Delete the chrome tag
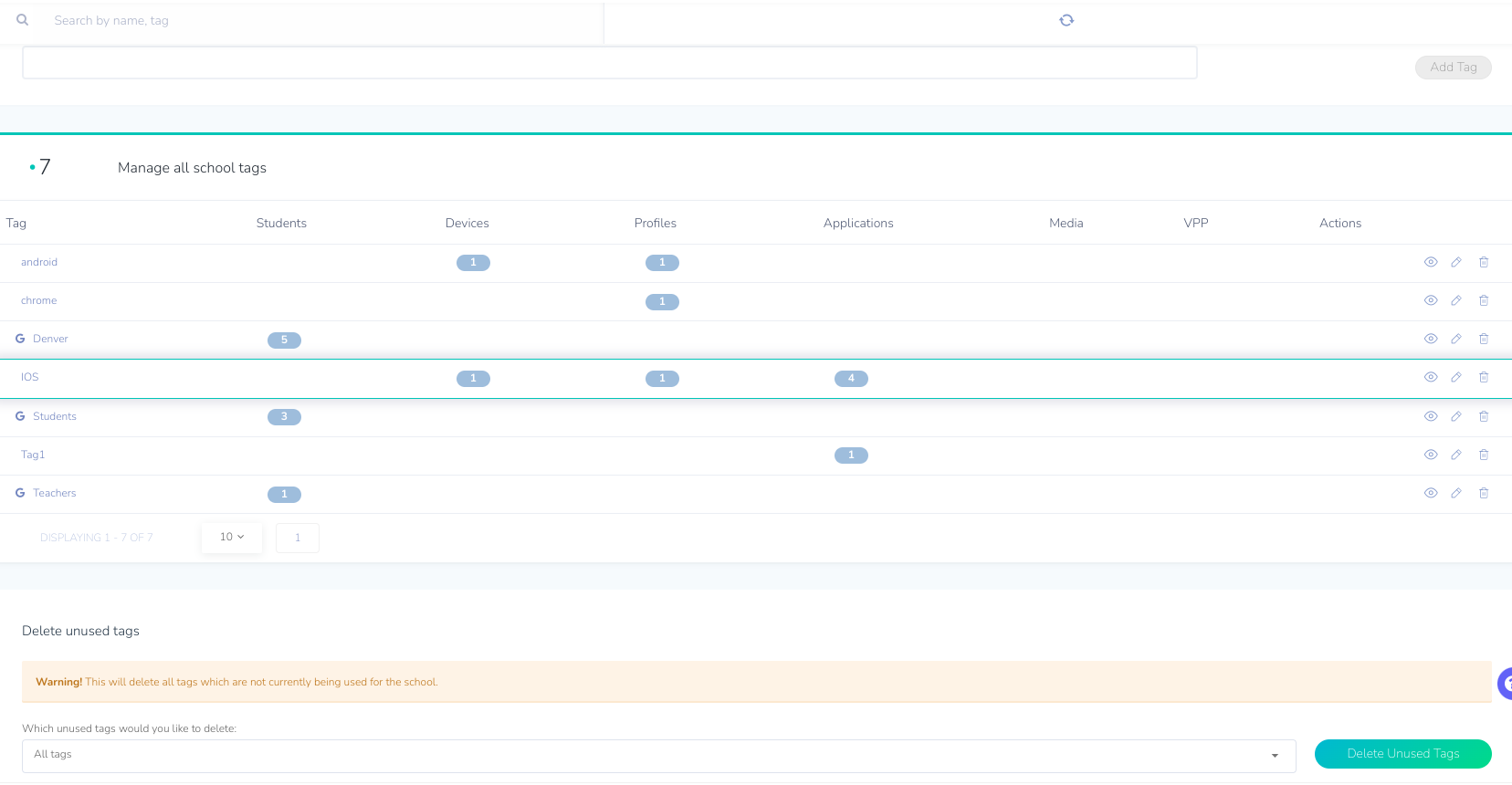This screenshot has height=785, width=1512. tap(1484, 300)
